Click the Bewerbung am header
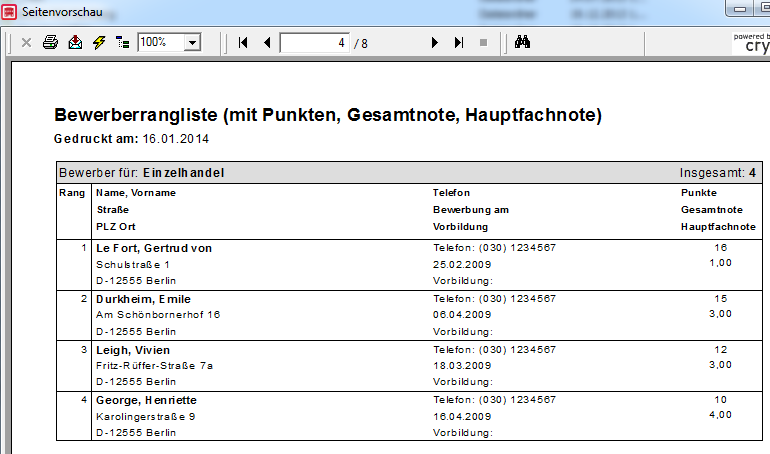Image resolution: width=770 pixels, height=454 pixels. (x=471, y=210)
